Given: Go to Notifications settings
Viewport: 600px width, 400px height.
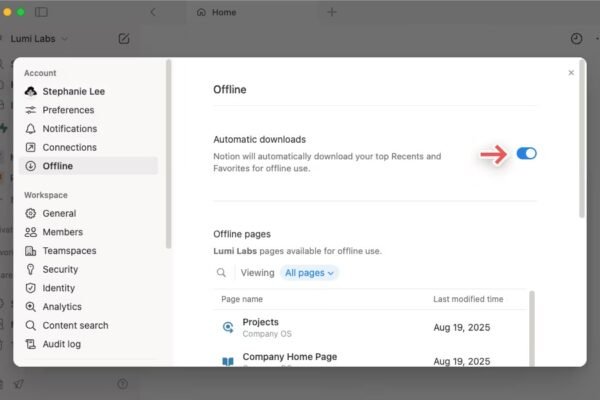Looking at the screenshot, I should pos(69,129).
